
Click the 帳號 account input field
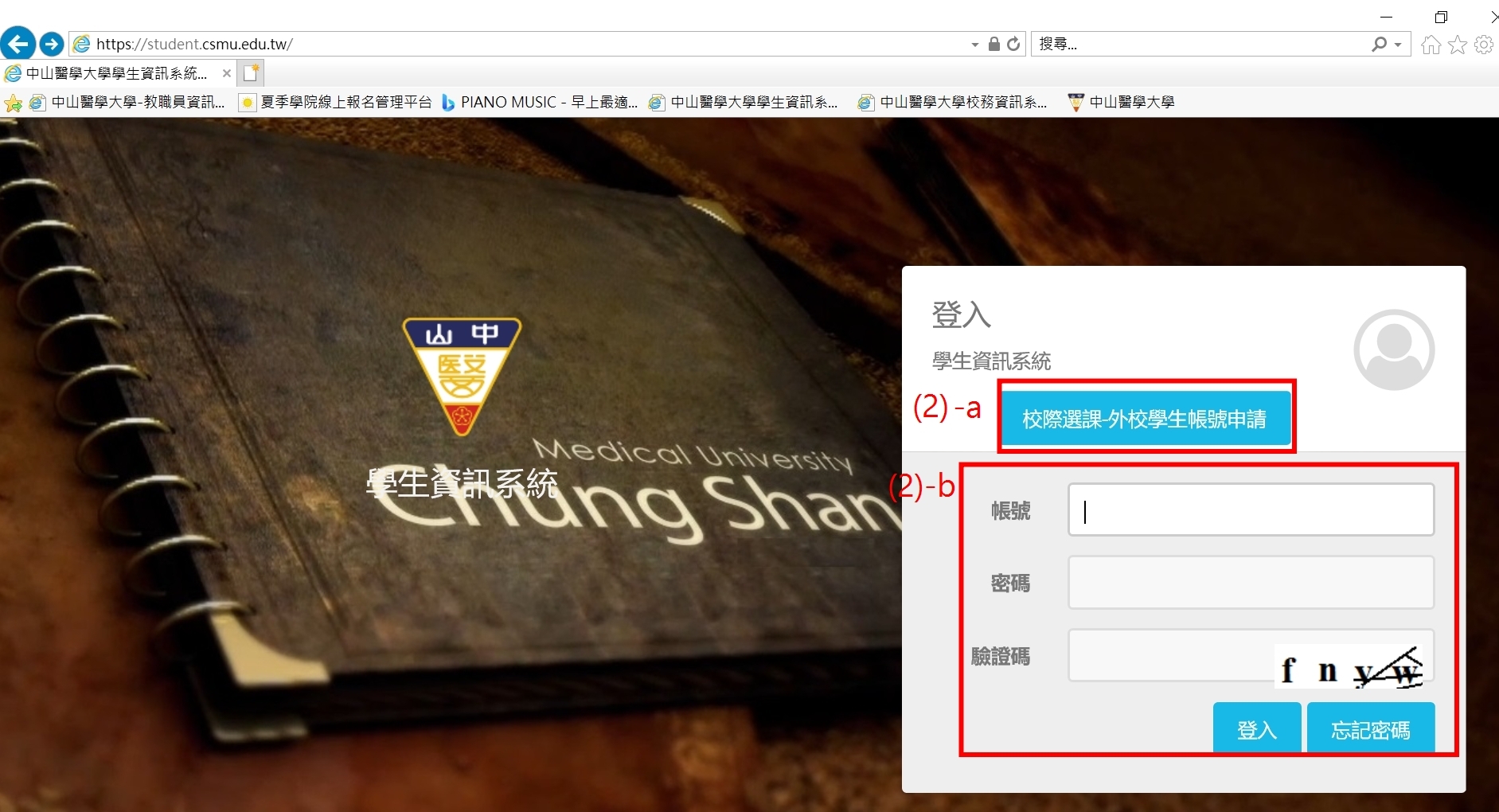pyautogui.click(x=1251, y=509)
